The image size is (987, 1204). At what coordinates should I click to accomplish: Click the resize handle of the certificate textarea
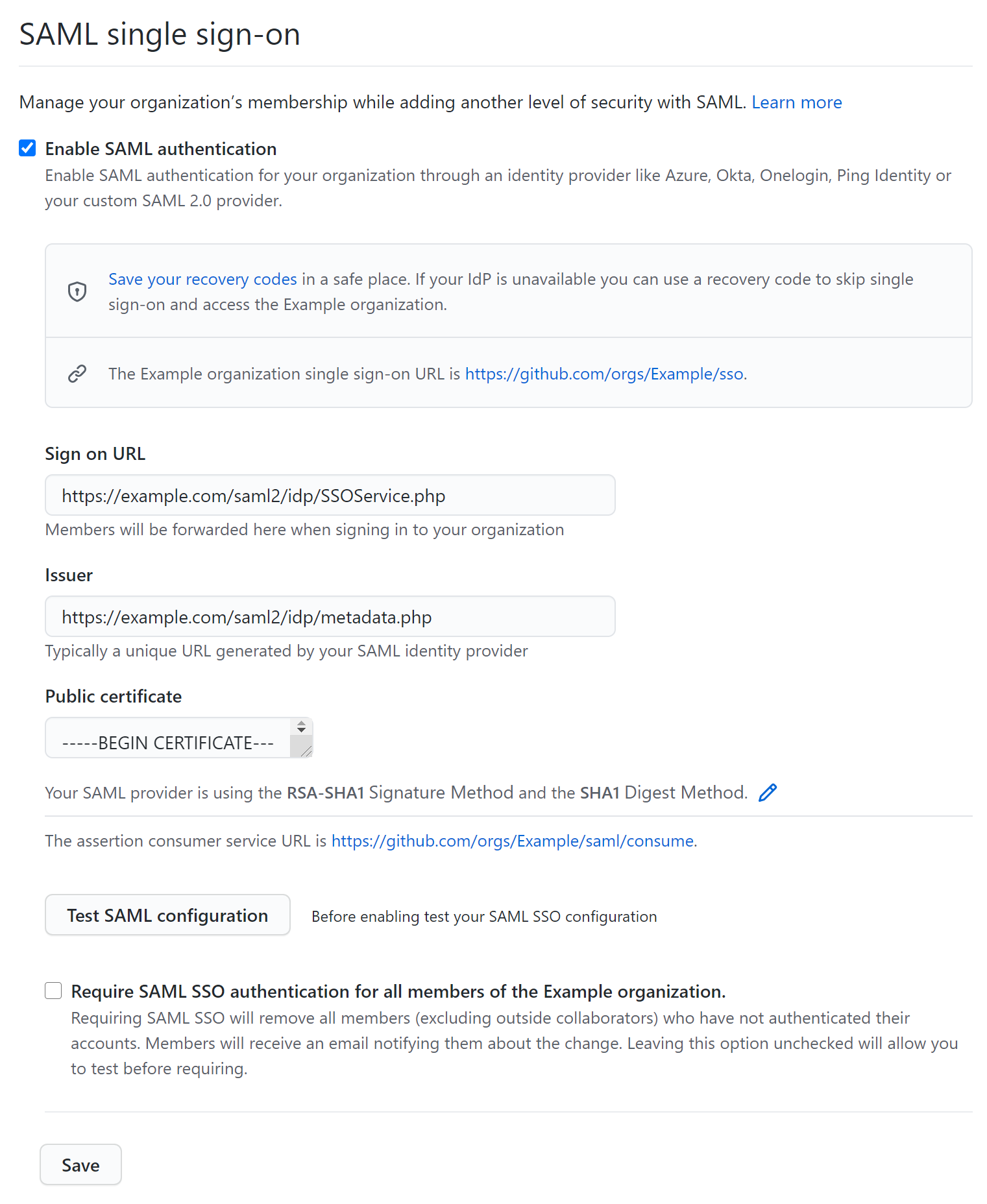(306, 751)
